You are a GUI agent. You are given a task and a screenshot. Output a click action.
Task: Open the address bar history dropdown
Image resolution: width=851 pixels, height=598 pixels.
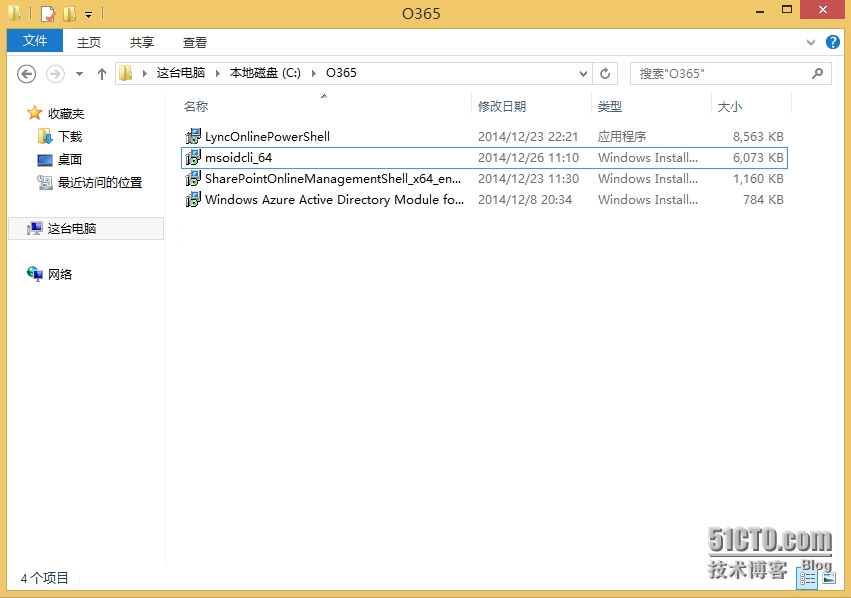coord(584,73)
